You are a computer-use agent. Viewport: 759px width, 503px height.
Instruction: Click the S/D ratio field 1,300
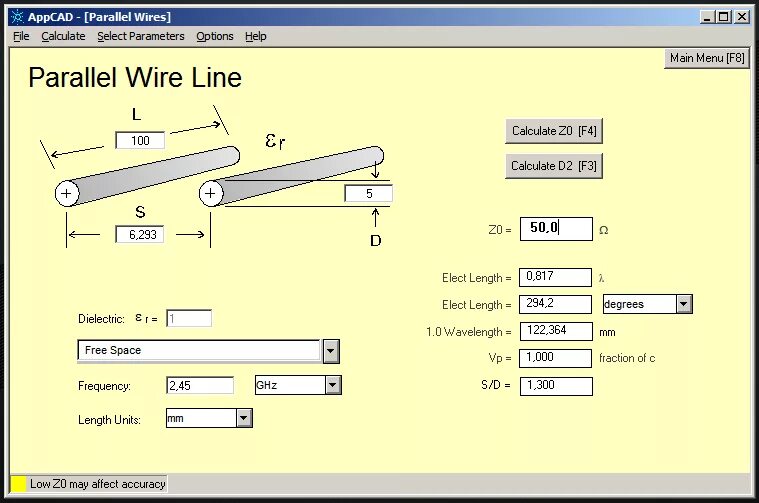(x=556, y=386)
